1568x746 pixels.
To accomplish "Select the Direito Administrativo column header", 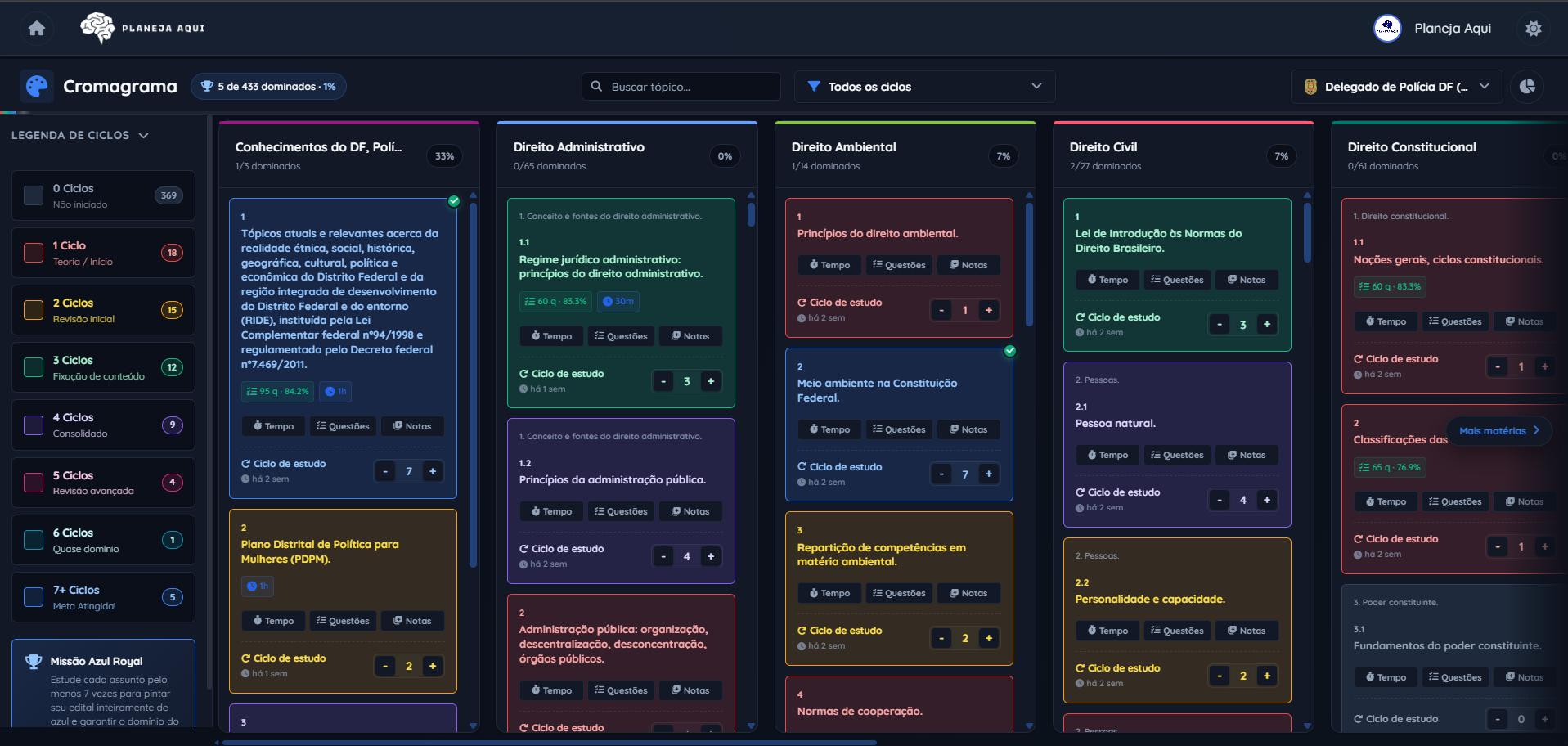I will point(627,155).
